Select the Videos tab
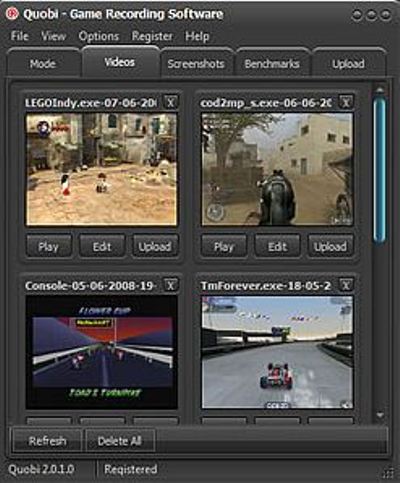Screen dimensions: 400x483 click(x=120, y=62)
